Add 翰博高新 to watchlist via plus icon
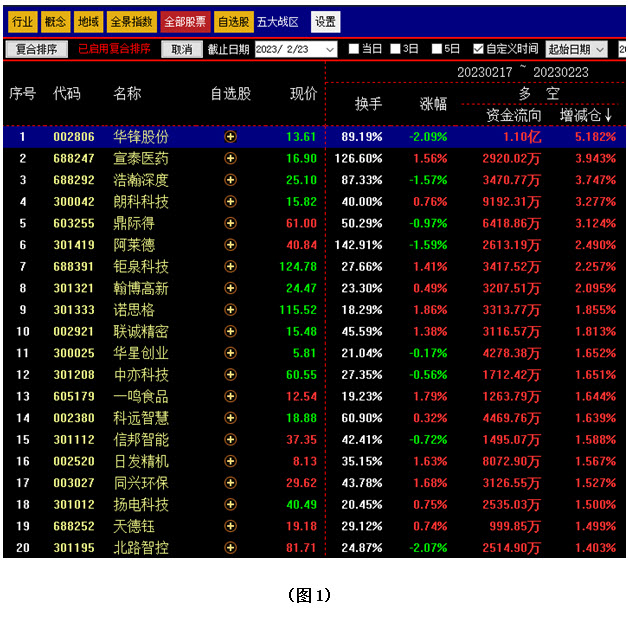 (230, 288)
